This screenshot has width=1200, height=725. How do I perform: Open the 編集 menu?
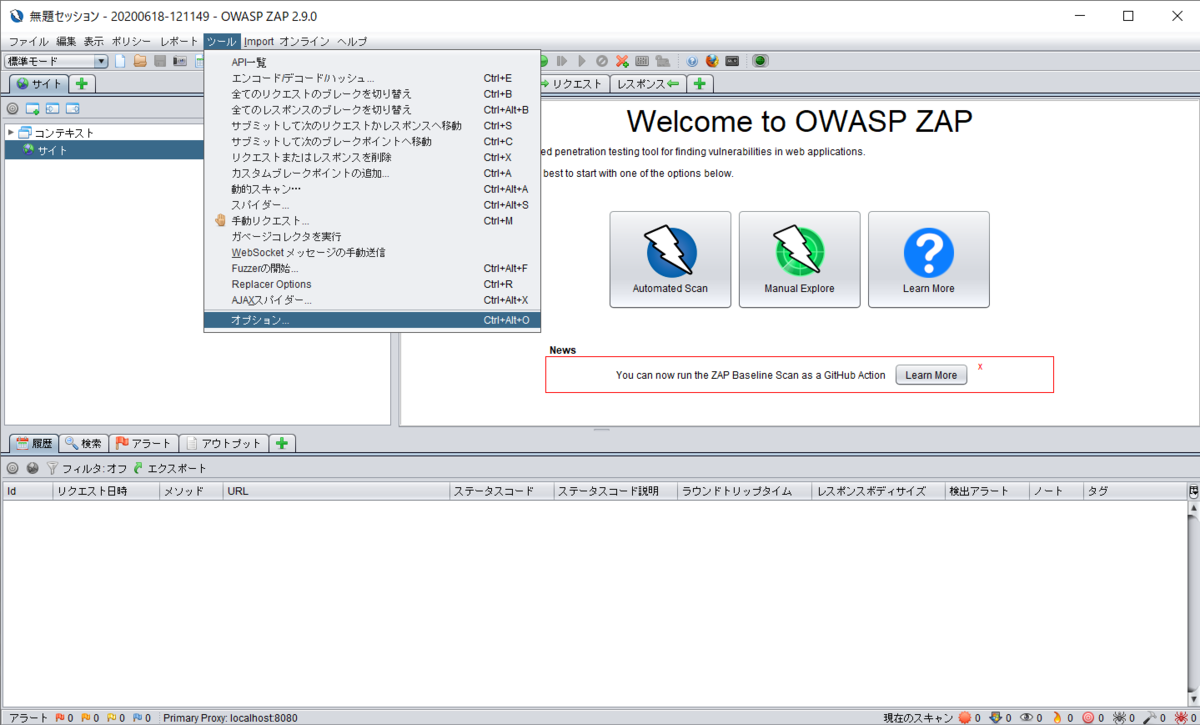[66, 41]
